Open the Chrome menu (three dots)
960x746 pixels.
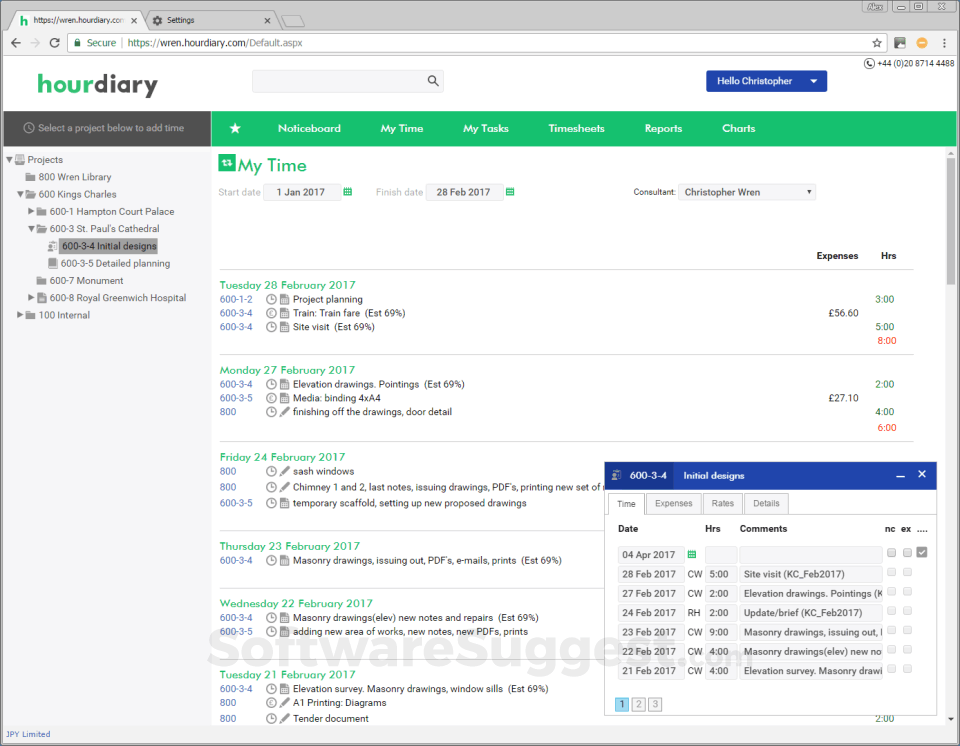[944, 43]
